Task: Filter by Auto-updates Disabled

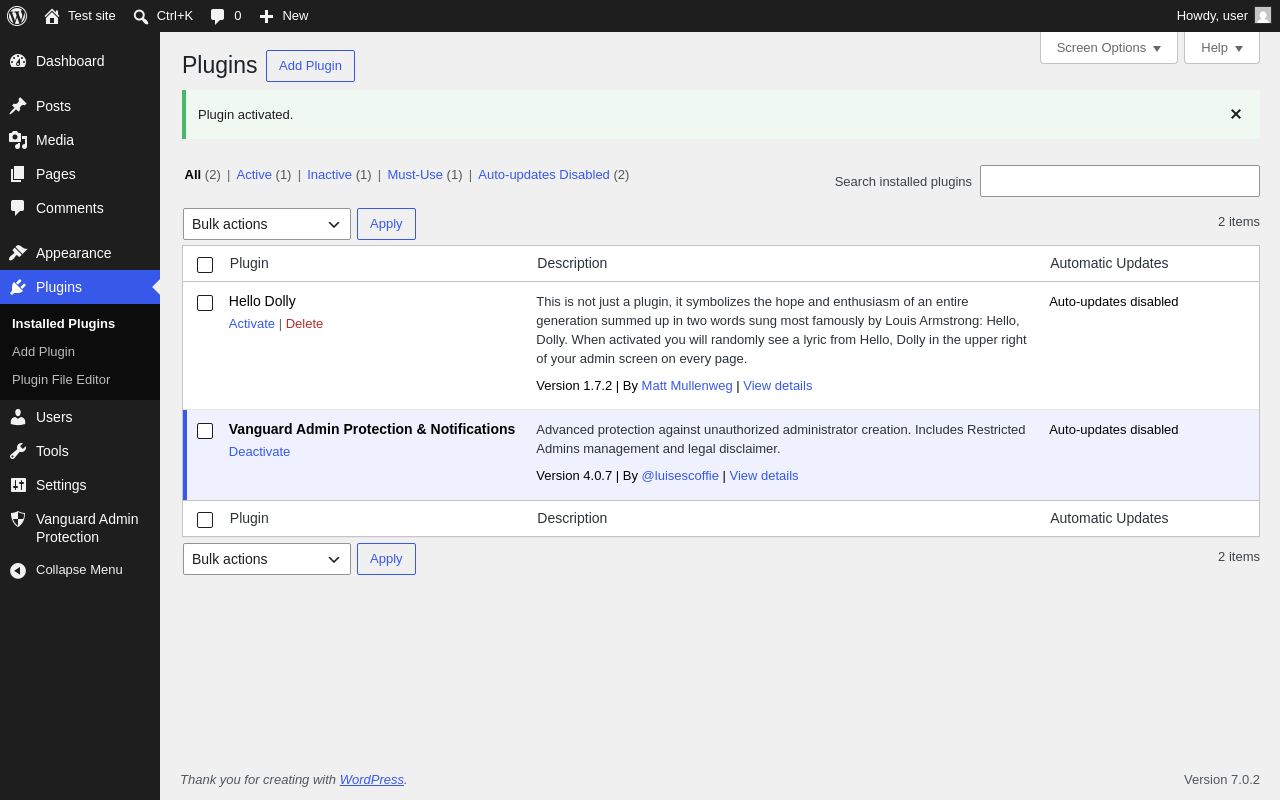Action: click(544, 175)
